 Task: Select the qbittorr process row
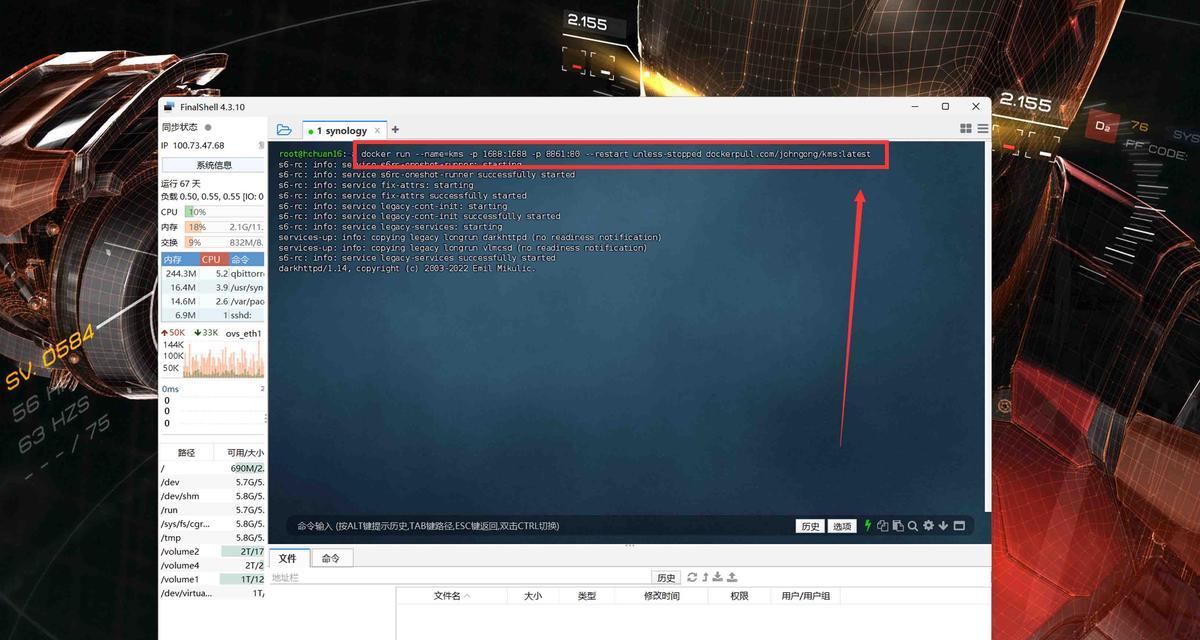click(x=213, y=273)
